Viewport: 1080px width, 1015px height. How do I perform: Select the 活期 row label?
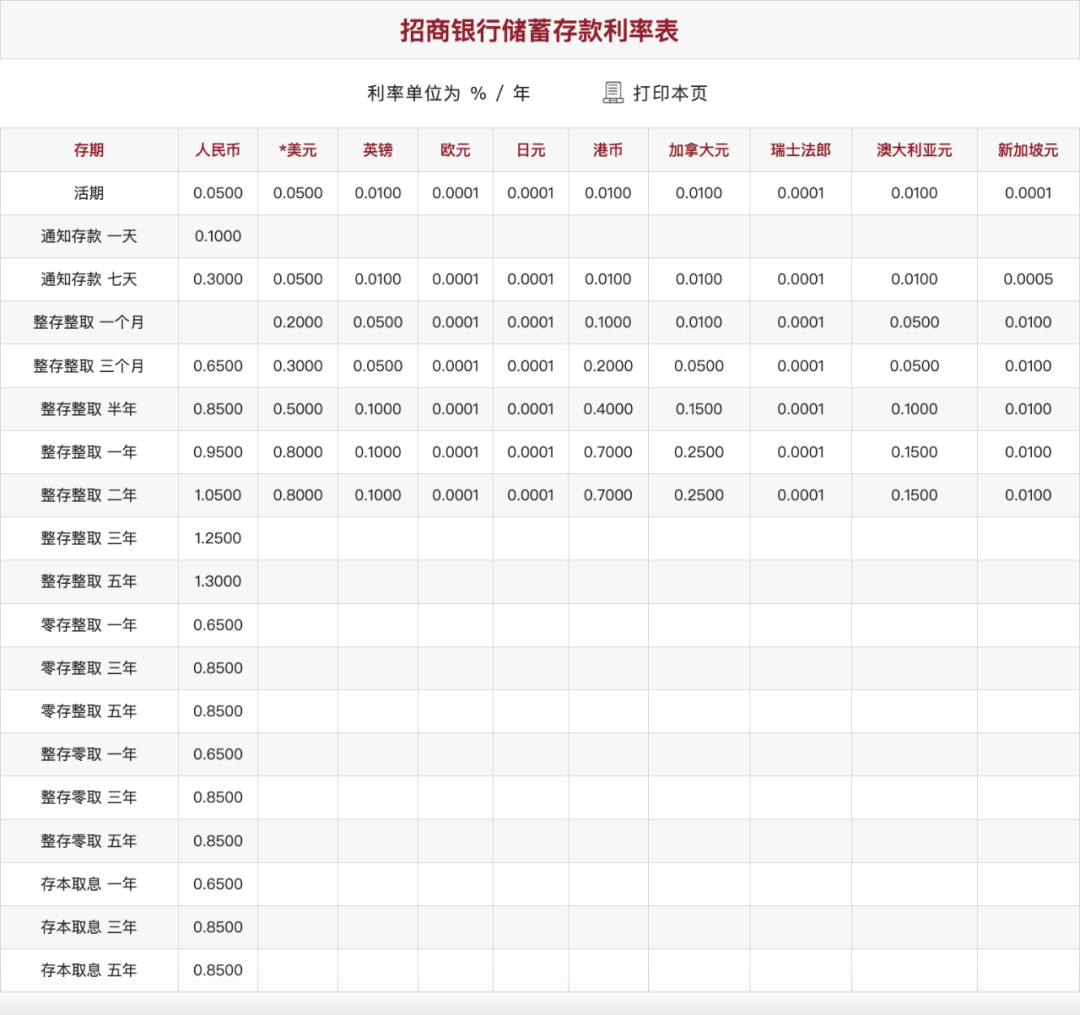pyautogui.click(x=89, y=193)
